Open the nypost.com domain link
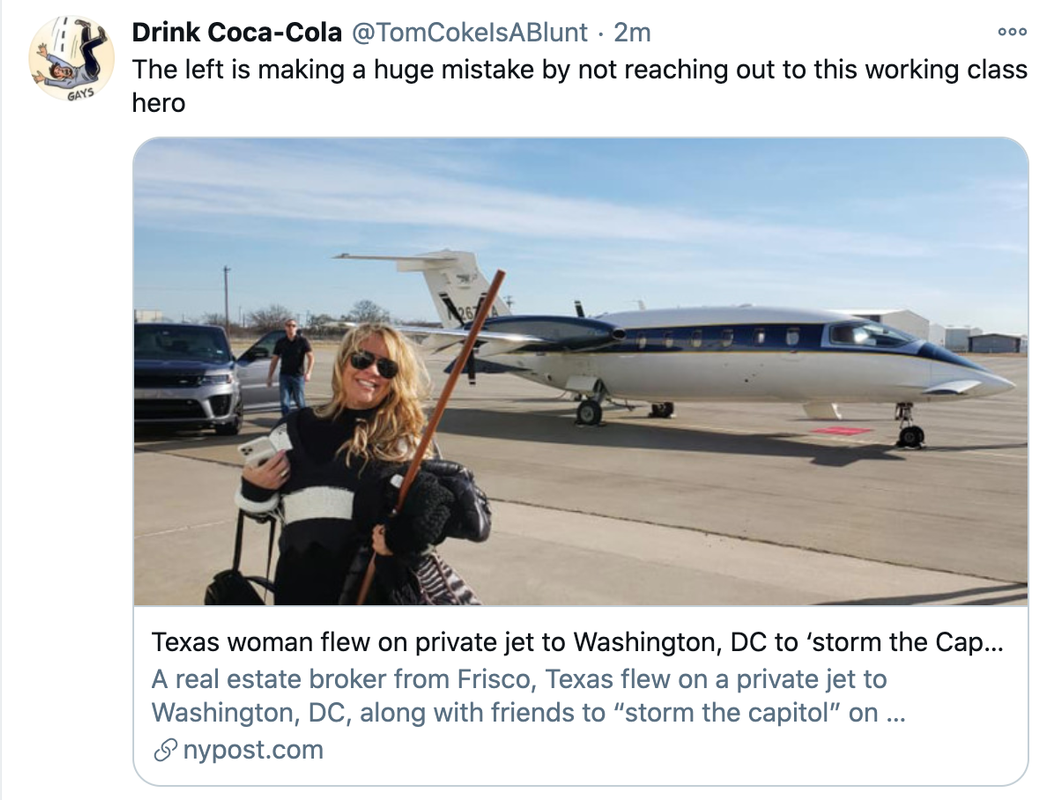Image resolution: width=1056 pixels, height=800 pixels. tap(253, 750)
